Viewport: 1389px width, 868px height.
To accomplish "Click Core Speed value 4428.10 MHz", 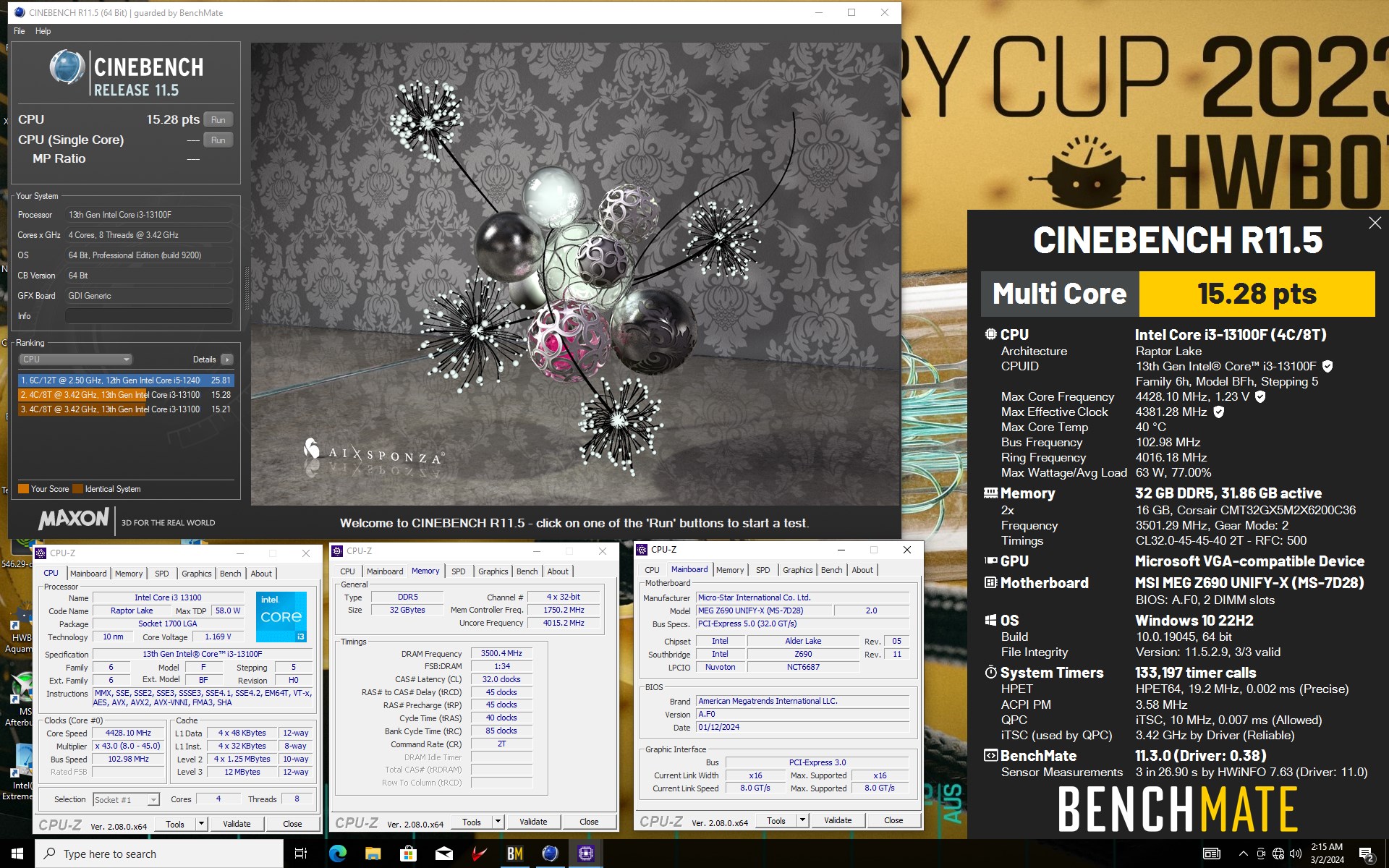I will tap(128, 733).
